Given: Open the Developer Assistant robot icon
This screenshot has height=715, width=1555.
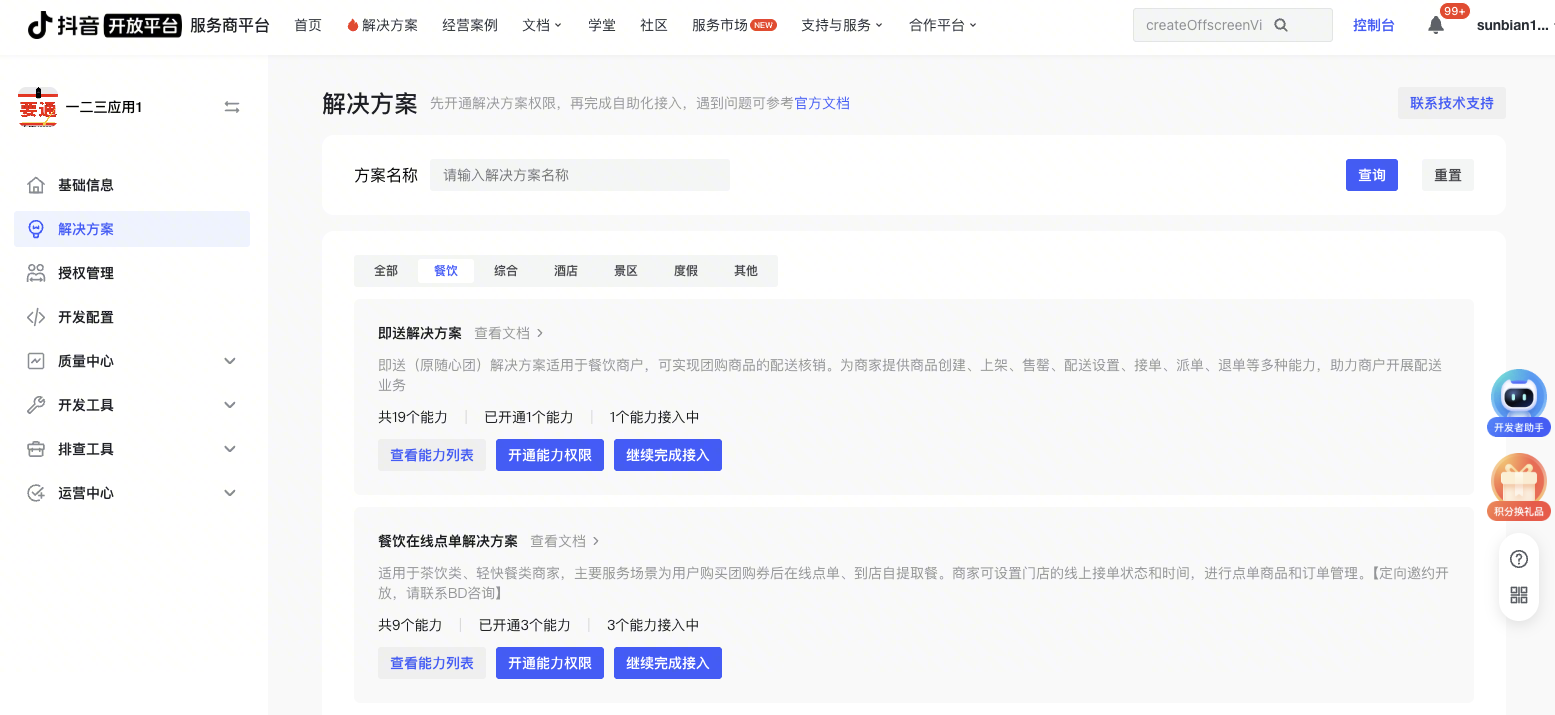Looking at the screenshot, I should [x=1518, y=396].
